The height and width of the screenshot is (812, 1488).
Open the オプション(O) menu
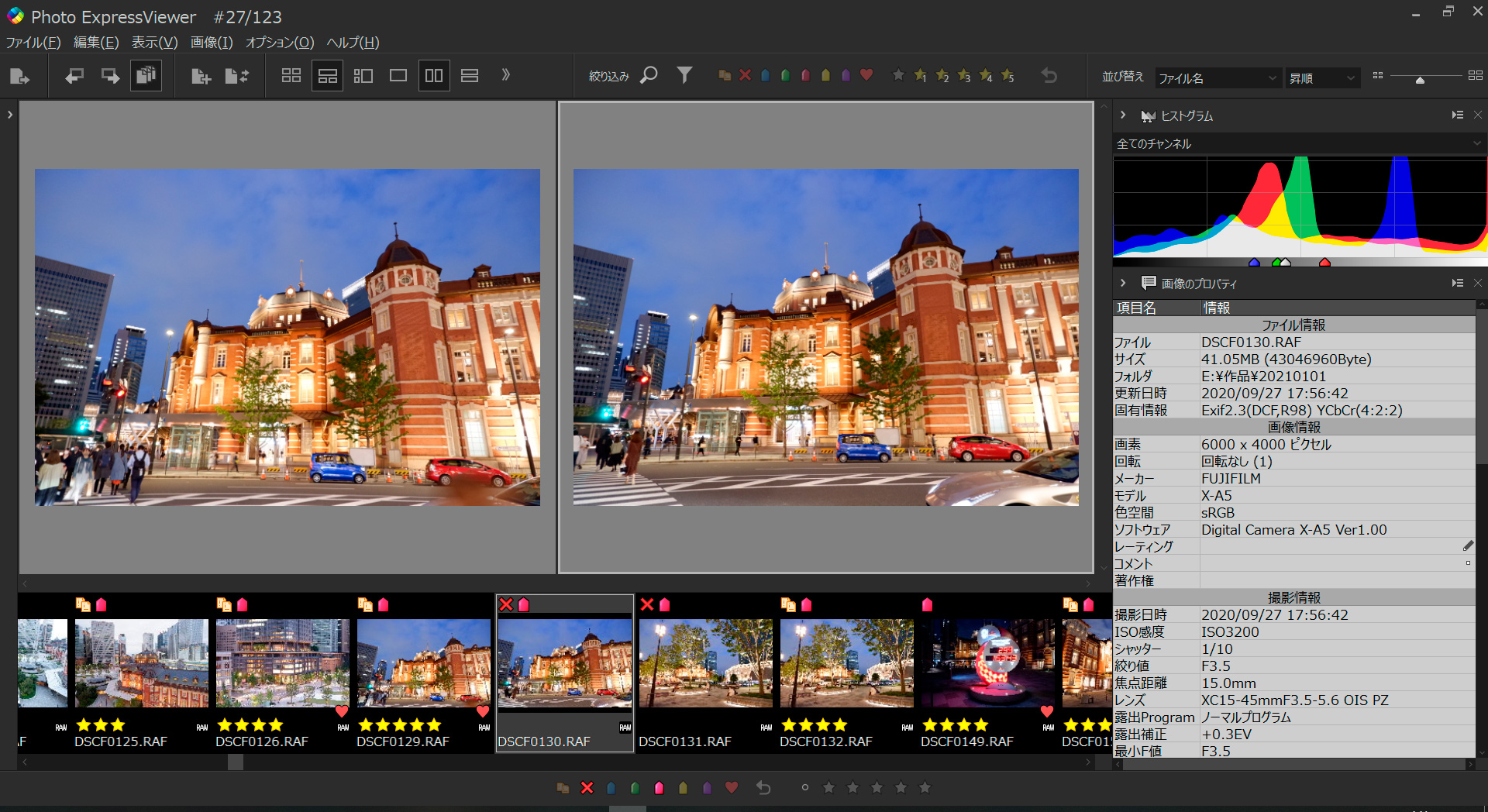coord(280,43)
